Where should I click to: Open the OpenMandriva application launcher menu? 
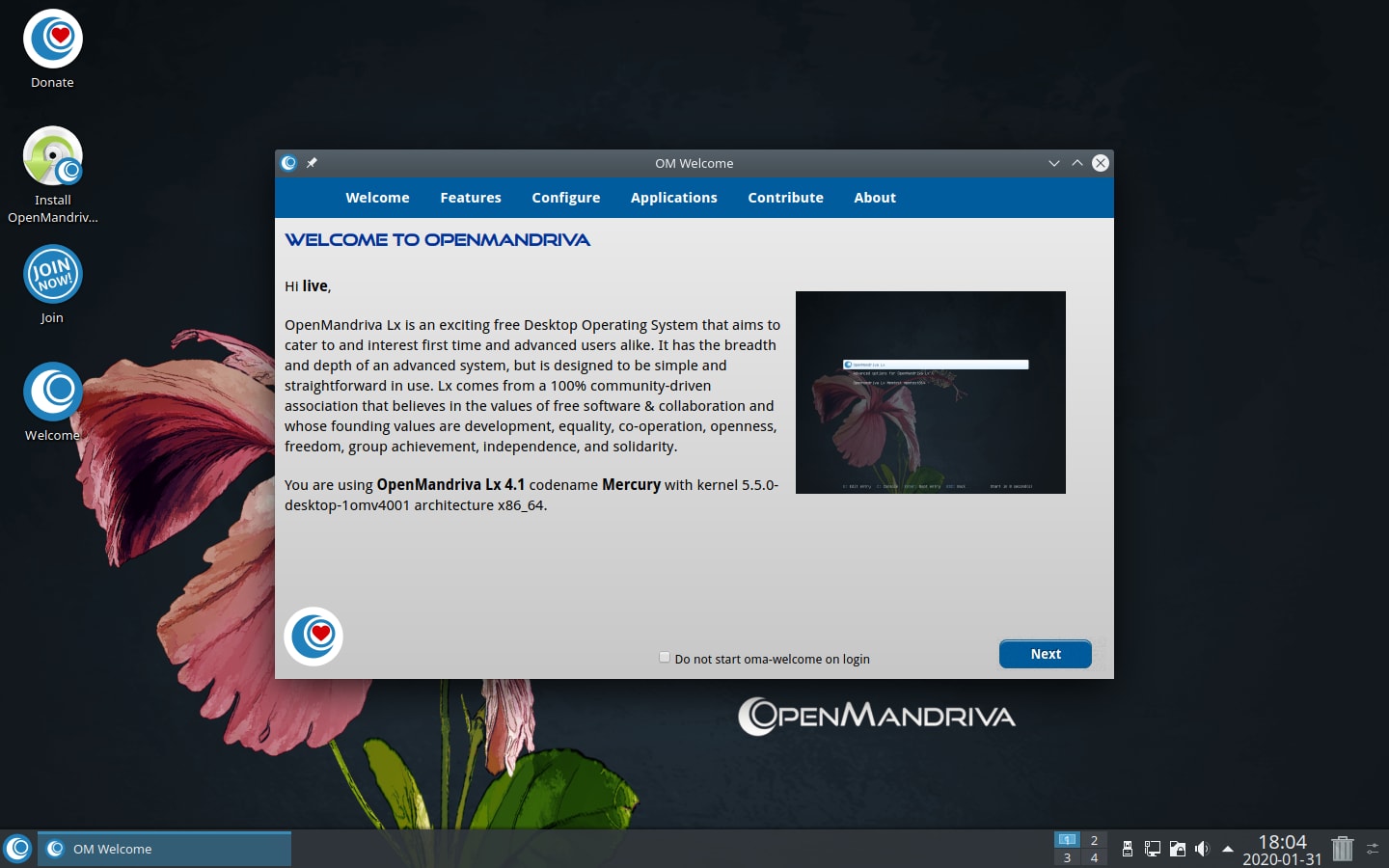tap(17, 849)
